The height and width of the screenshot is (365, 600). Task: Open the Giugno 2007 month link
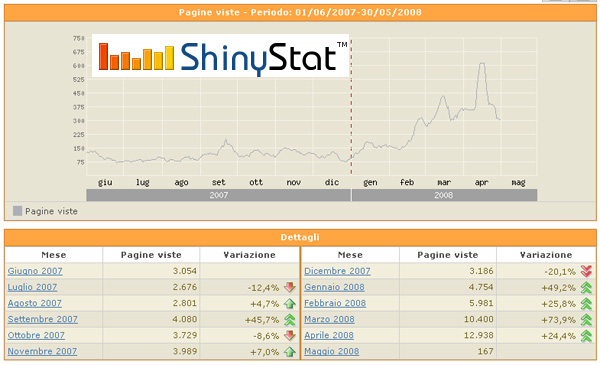tap(35, 271)
